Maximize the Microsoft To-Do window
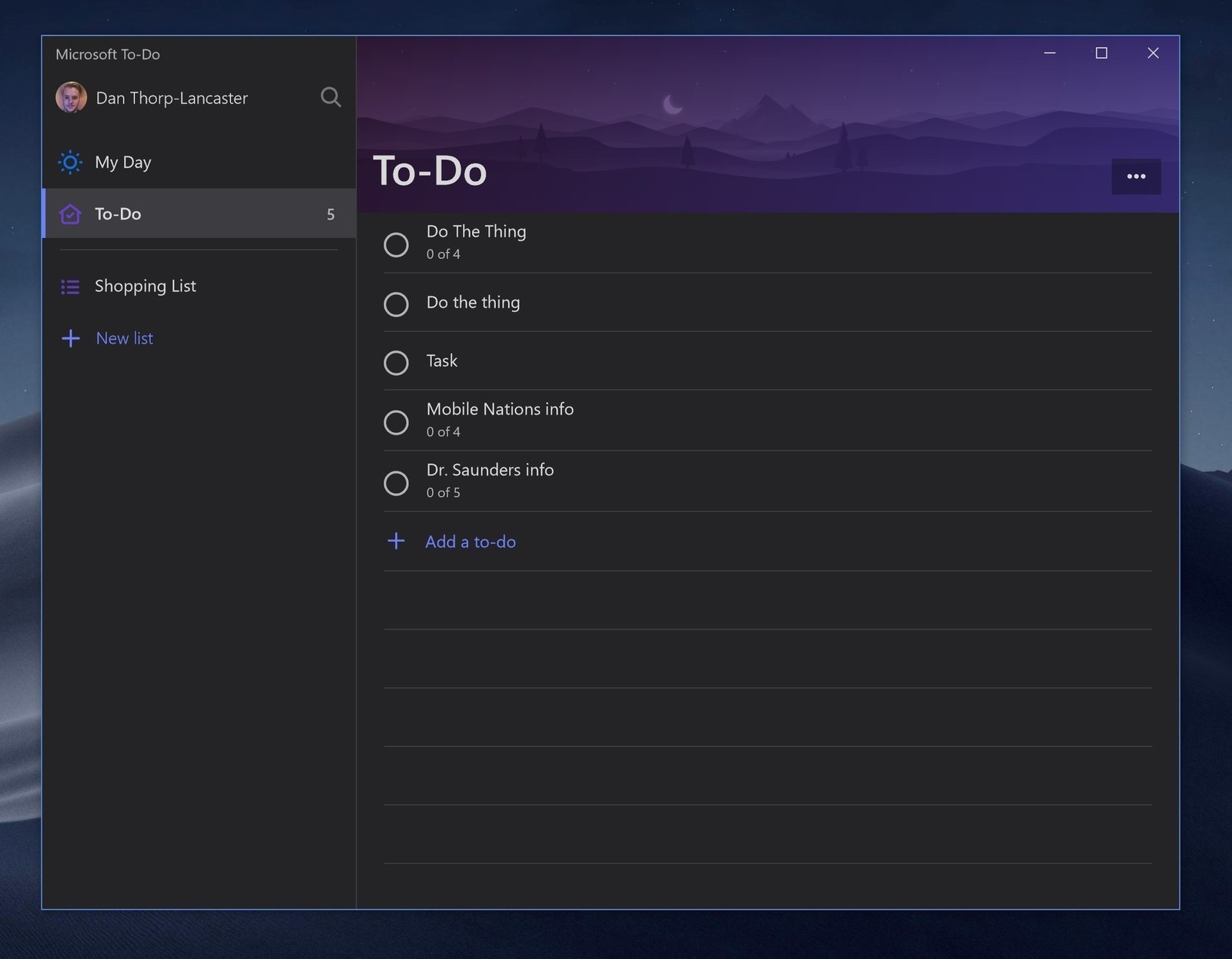 [x=1101, y=52]
